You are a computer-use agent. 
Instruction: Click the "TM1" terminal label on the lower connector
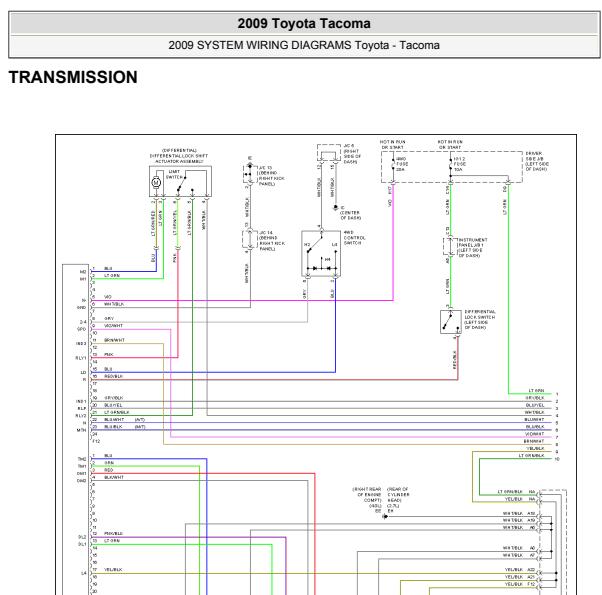coord(82,466)
